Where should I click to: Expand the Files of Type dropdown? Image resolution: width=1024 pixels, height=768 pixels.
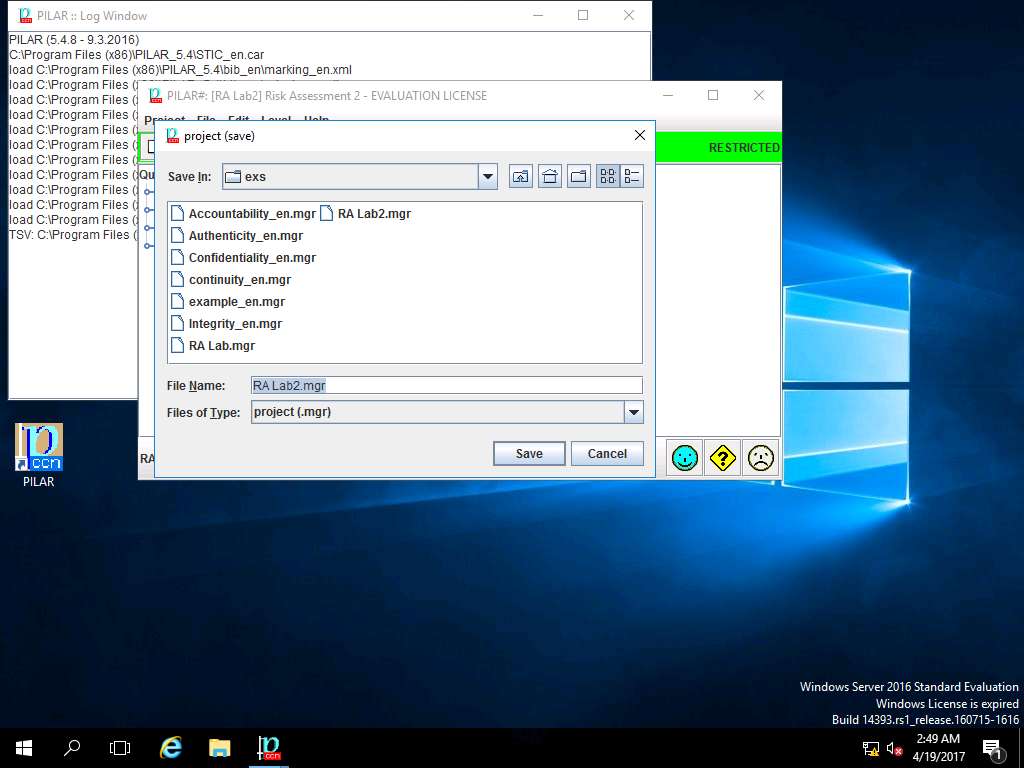[x=633, y=412]
